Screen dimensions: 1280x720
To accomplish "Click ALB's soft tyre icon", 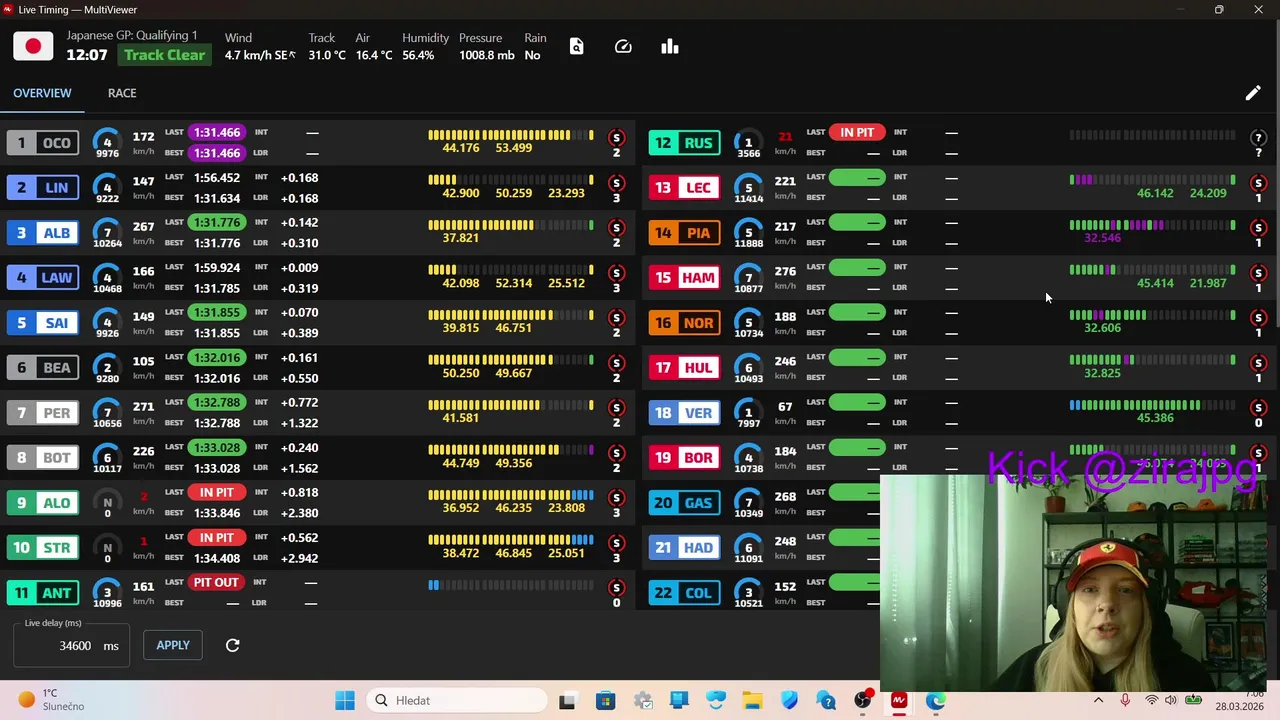I will 616,228.
